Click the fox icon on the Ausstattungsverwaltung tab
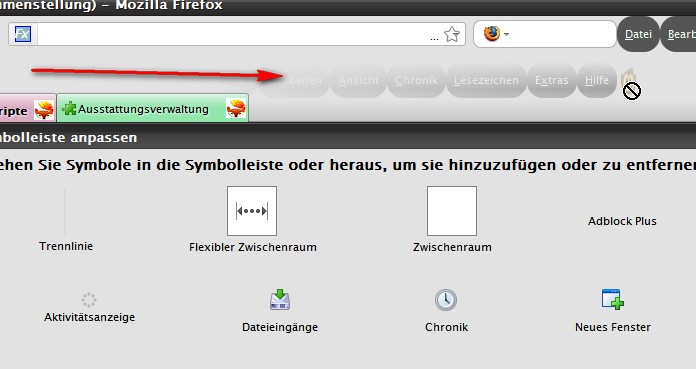The image size is (696, 369). [x=236, y=108]
